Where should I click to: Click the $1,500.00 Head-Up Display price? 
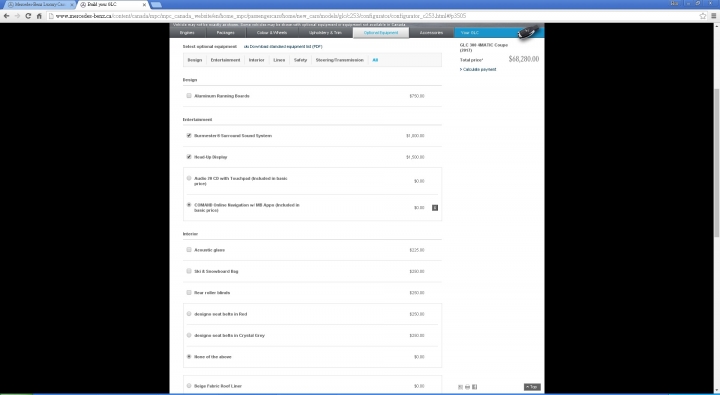coord(415,157)
